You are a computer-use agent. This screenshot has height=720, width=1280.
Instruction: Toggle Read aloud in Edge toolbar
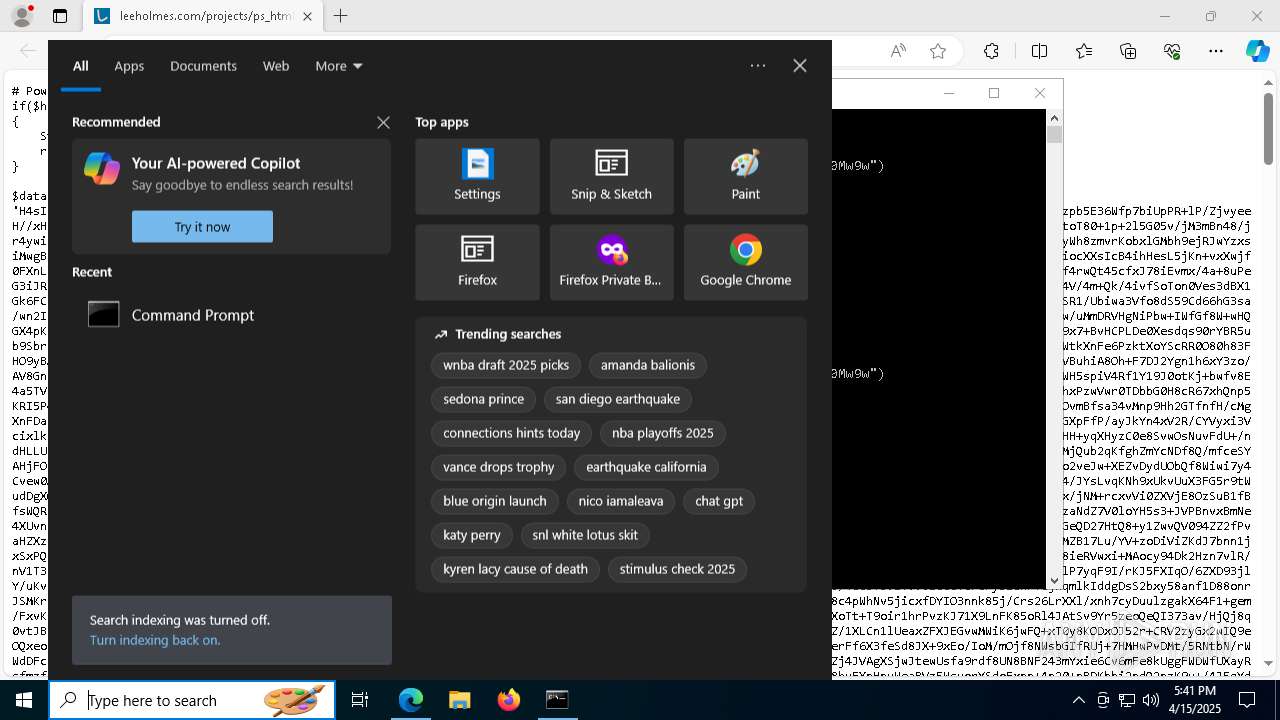[898, 51]
